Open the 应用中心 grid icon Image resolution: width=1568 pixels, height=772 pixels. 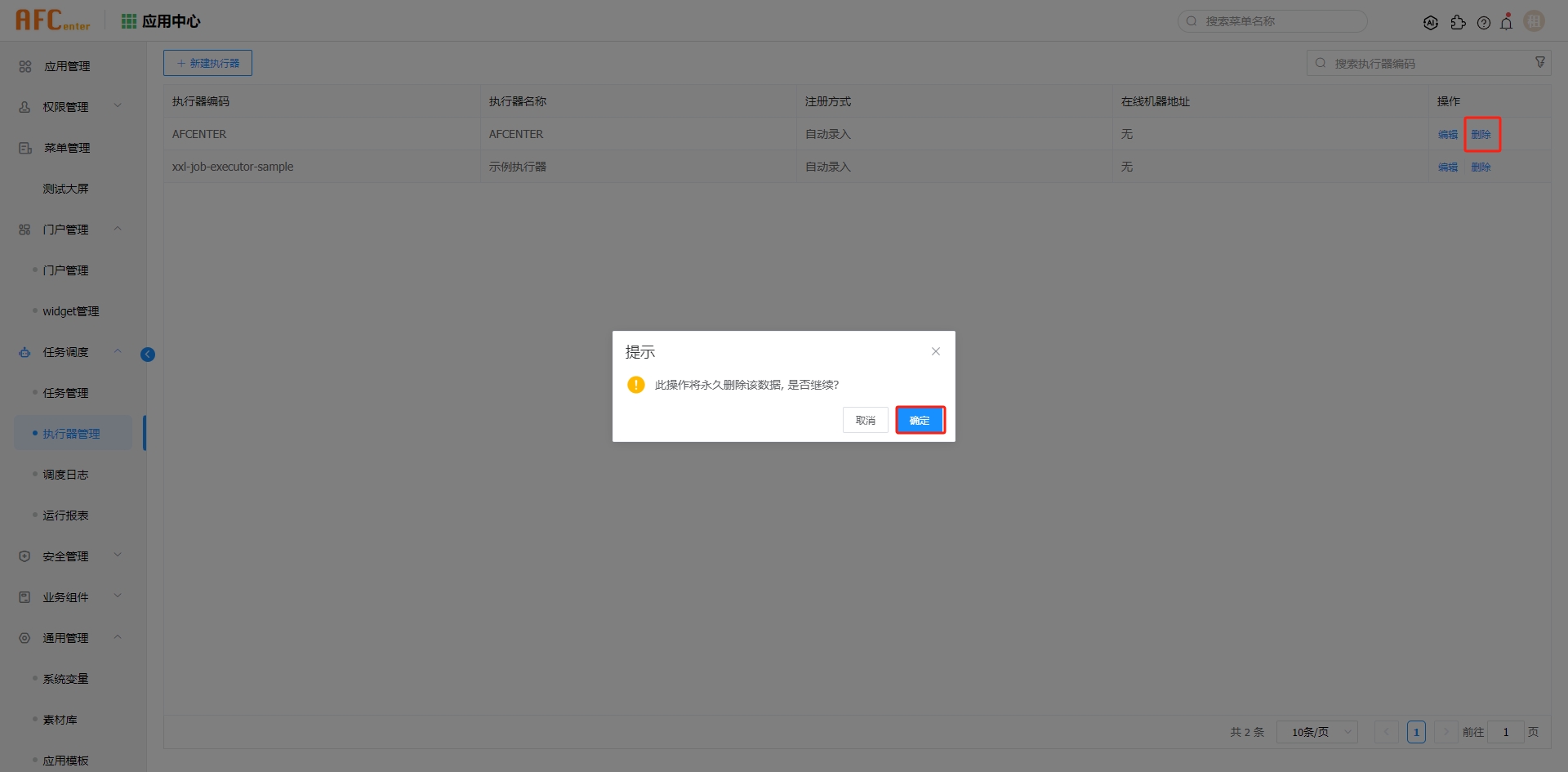129,21
